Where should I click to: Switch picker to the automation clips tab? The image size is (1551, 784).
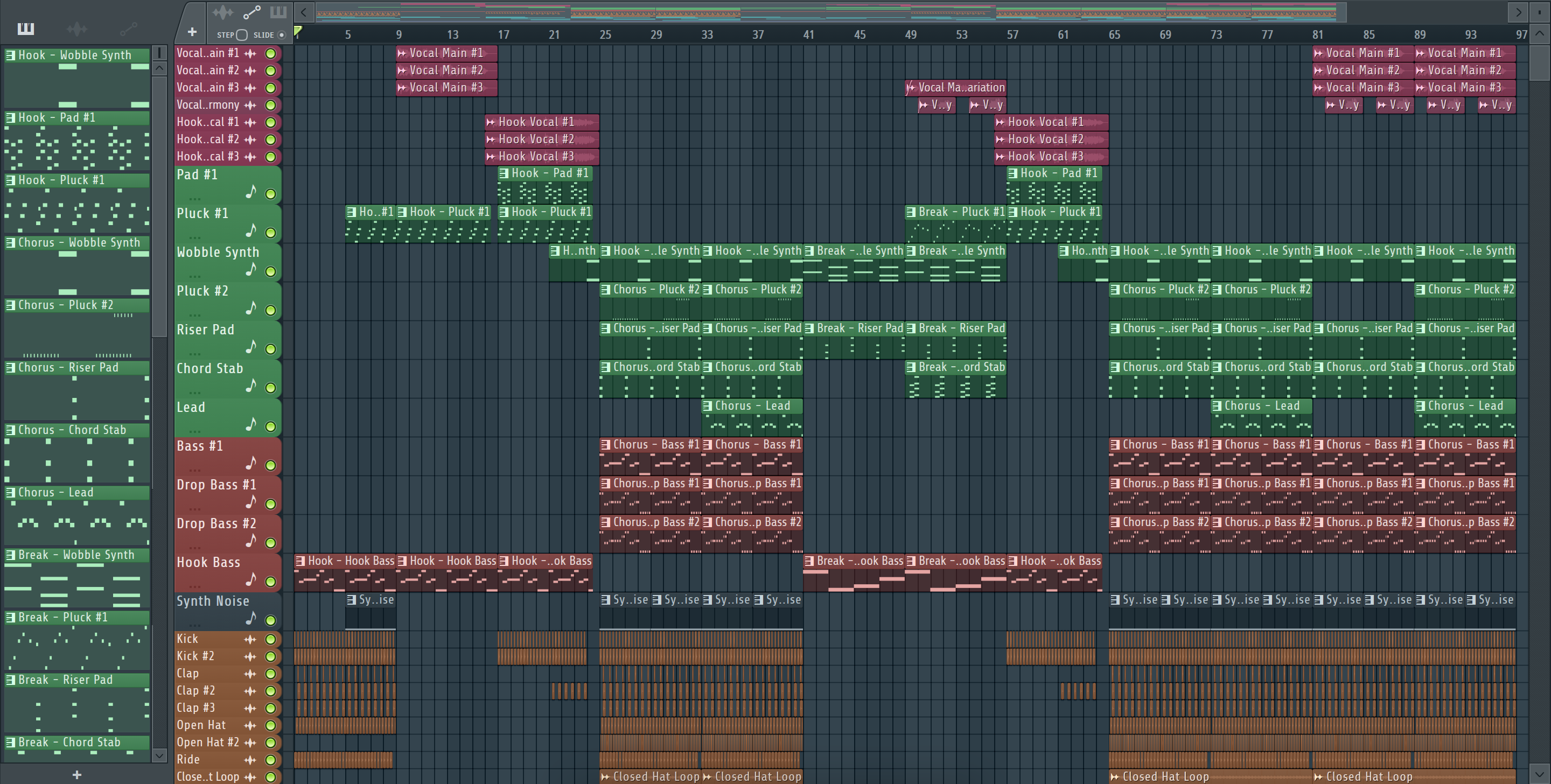pos(128,29)
